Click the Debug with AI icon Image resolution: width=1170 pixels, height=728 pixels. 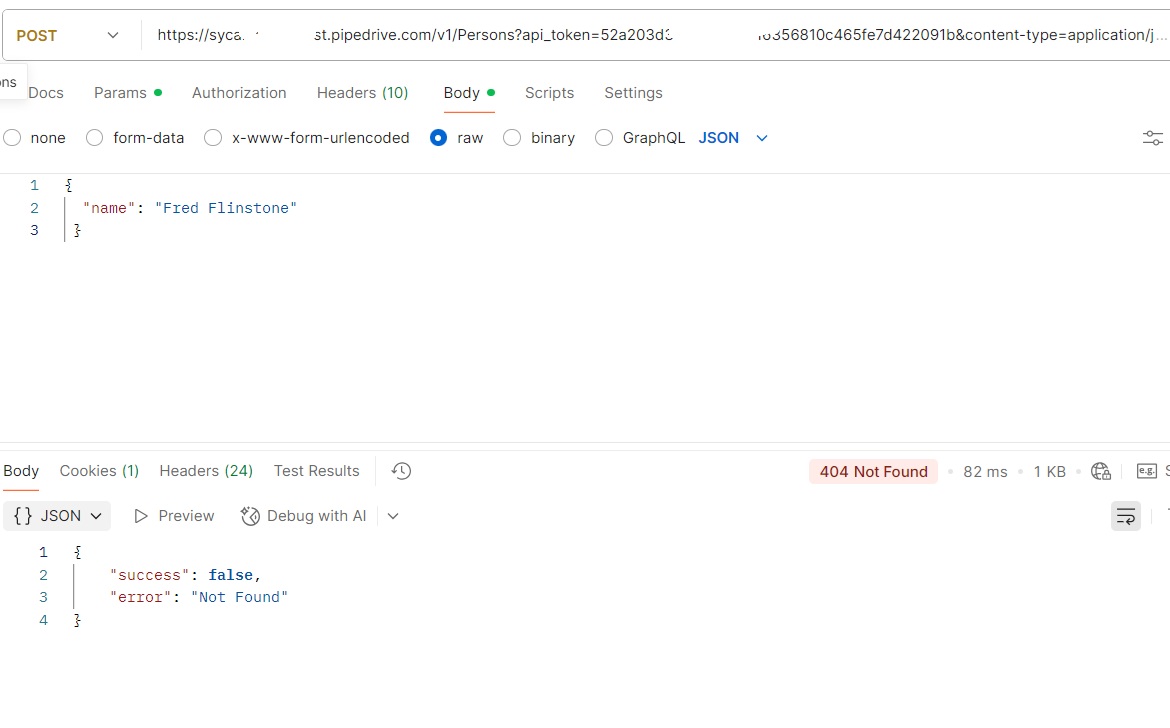pyautogui.click(x=250, y=516)
